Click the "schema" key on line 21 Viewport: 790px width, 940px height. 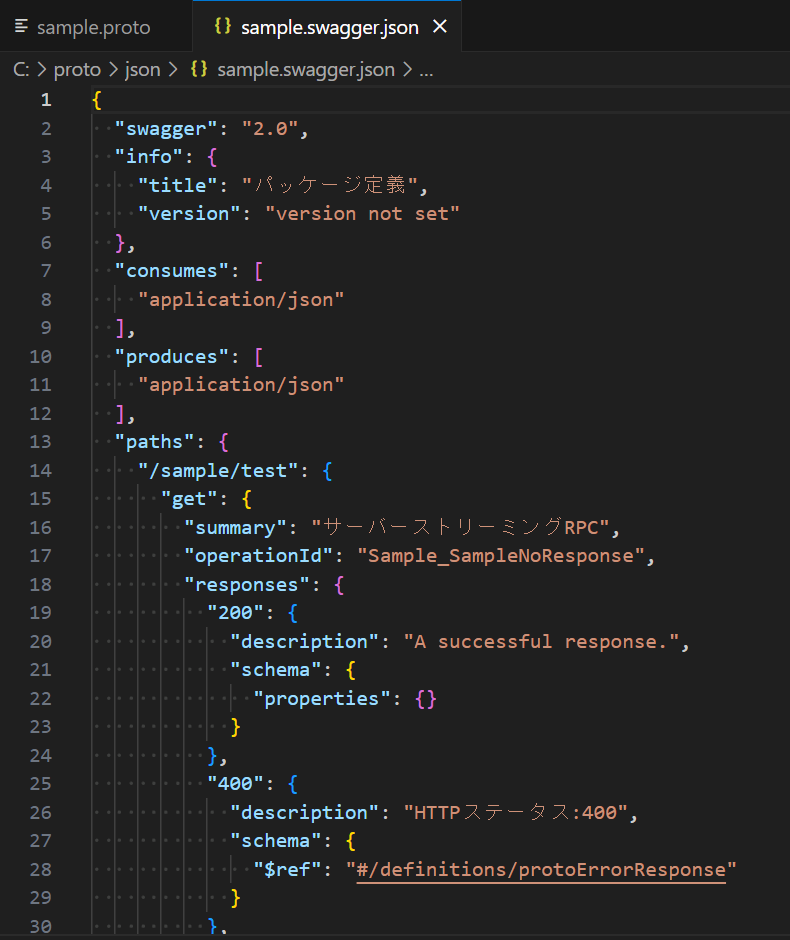[275, 670]
